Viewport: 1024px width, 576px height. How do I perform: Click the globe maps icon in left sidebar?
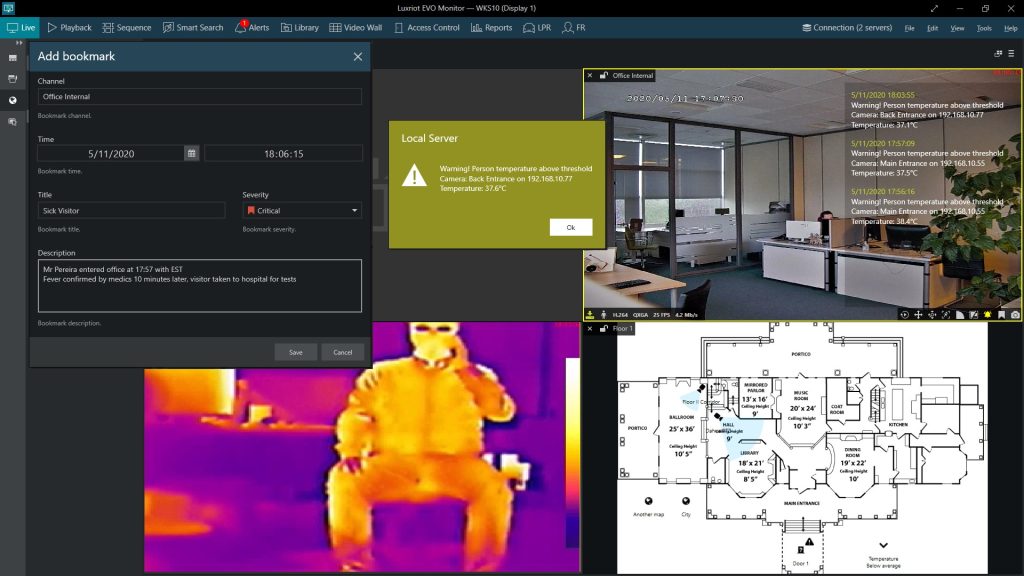pyautogui.click(x=12, y=100)
